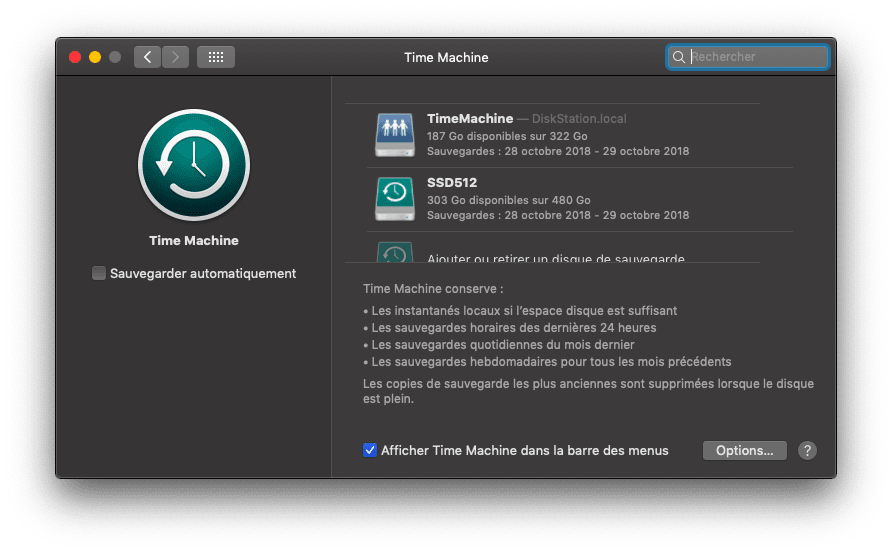
Task: Go back with the left chevron button
Action: (147, 57)
